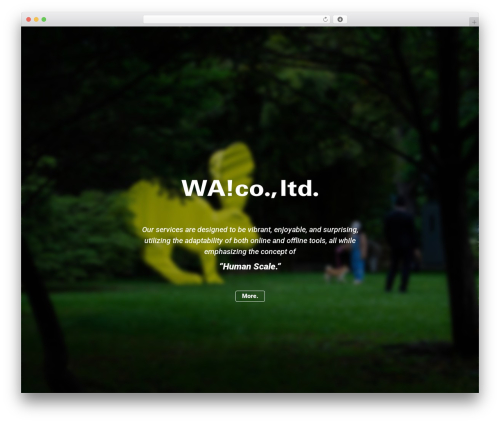Add a new tab with the plus button
Screen dimensions: 500x423
[x=474, y=22]
